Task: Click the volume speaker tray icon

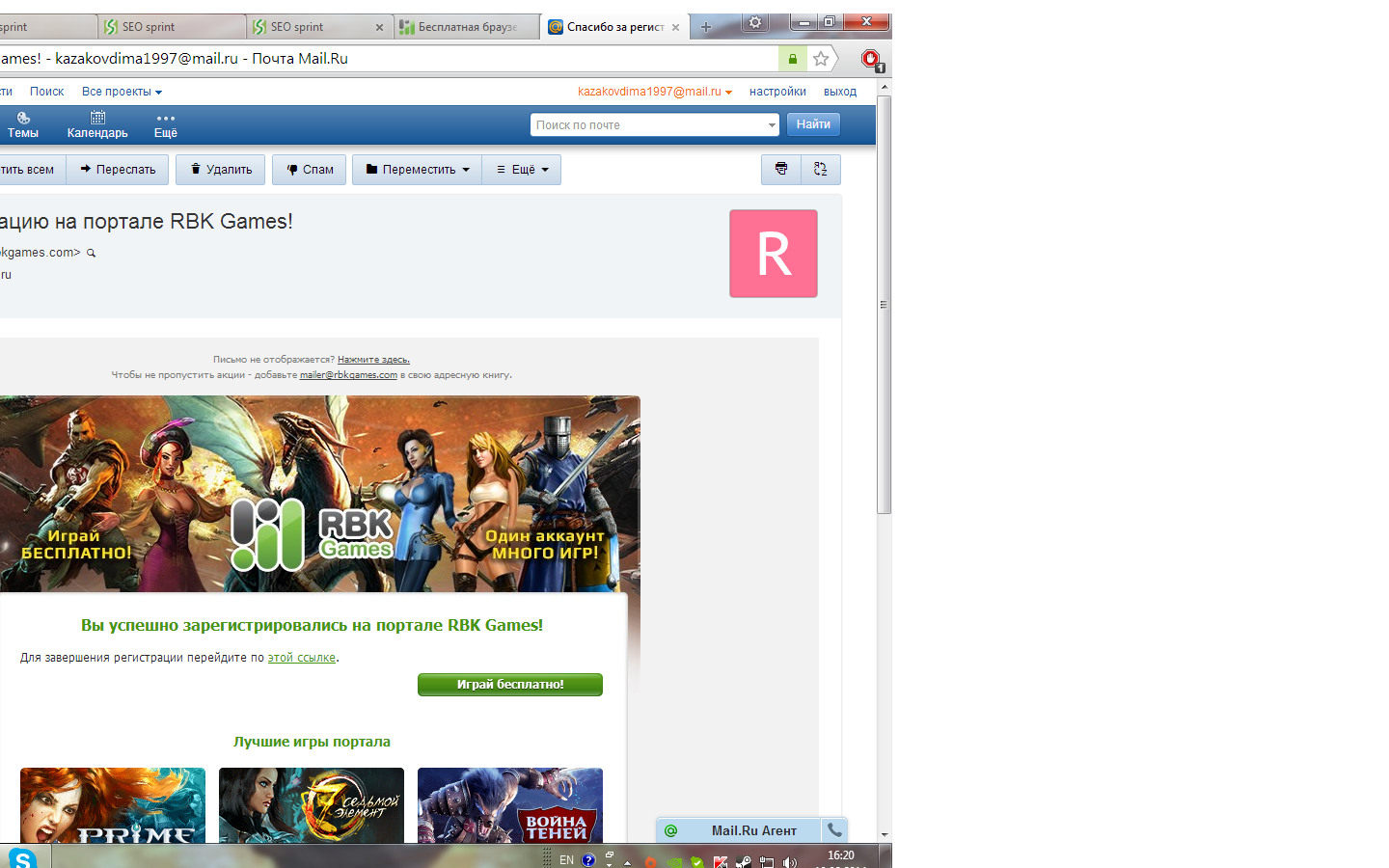Action: click(x=790, y=862)
